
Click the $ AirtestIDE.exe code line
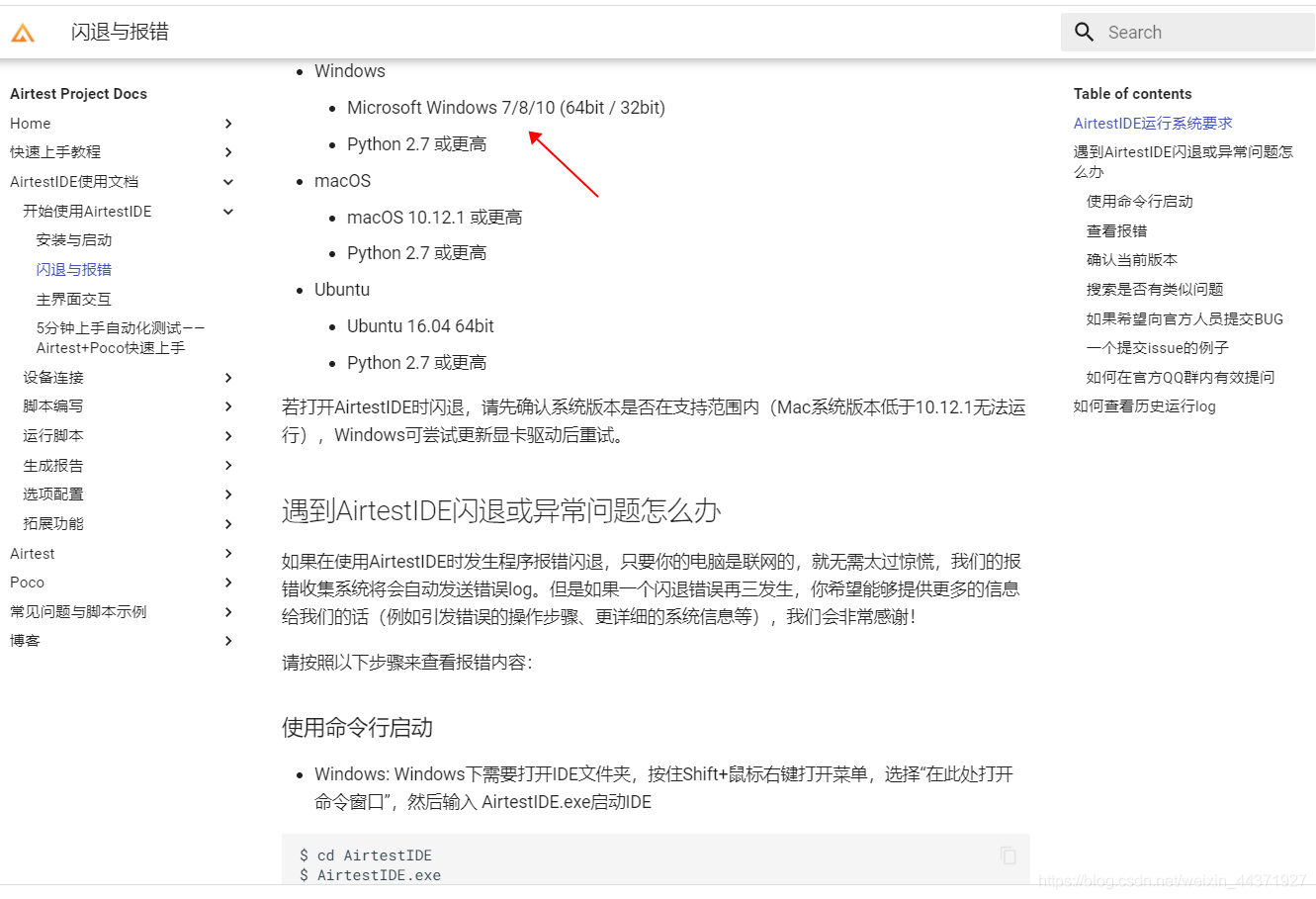click(x=370, y=875)
